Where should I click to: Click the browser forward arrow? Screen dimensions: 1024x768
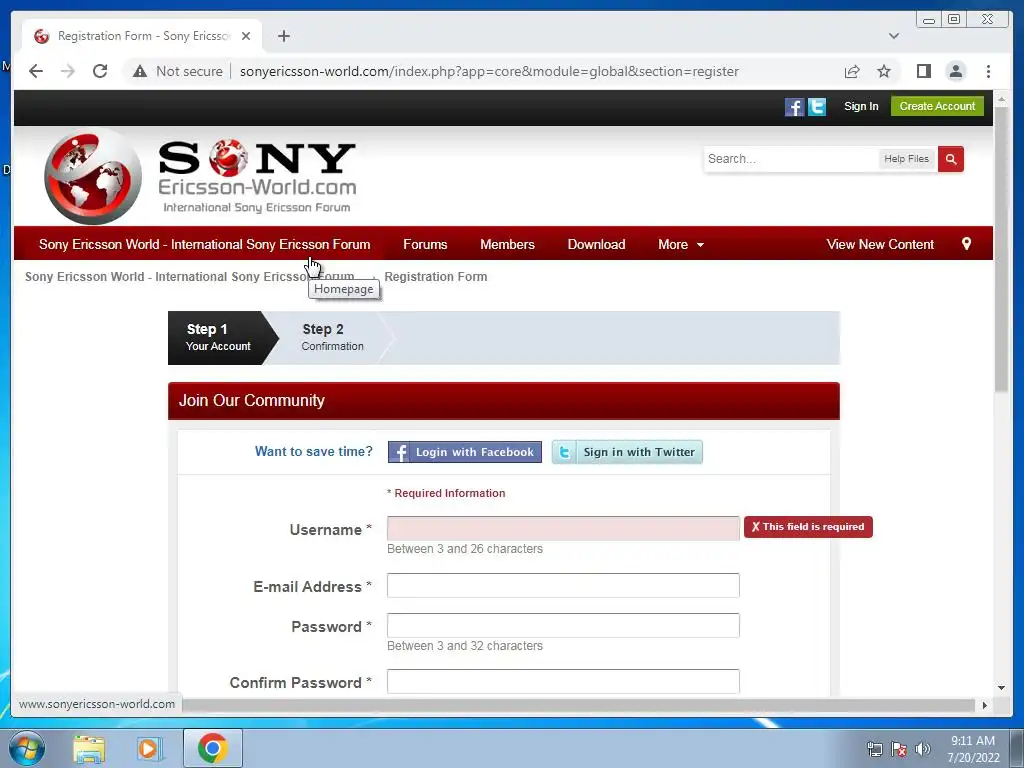(68, 71)
